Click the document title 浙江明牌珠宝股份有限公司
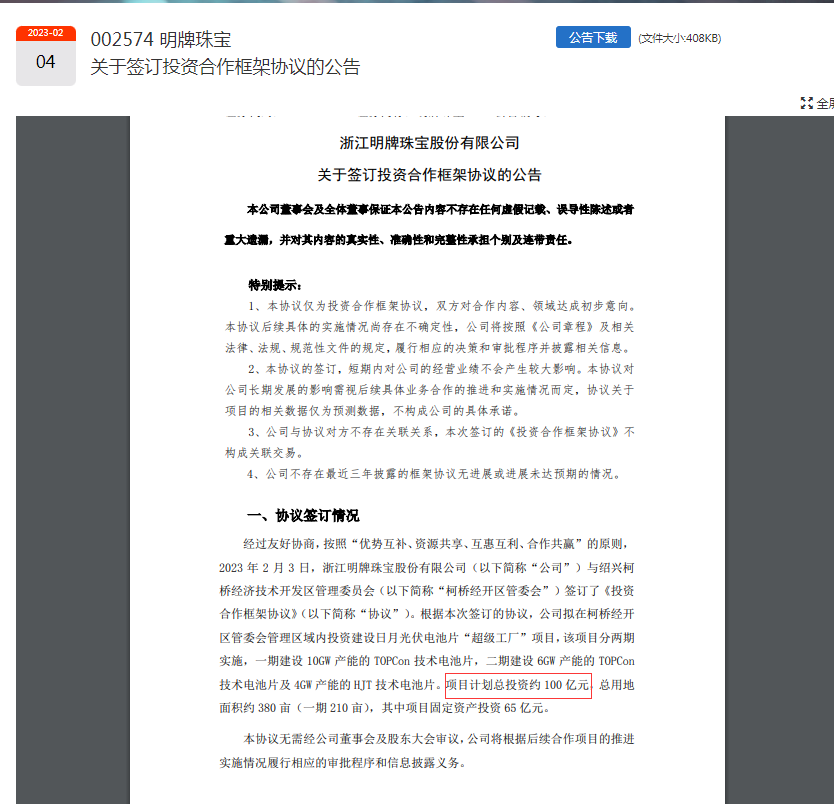The image size is (834, 804). [429, 143]
